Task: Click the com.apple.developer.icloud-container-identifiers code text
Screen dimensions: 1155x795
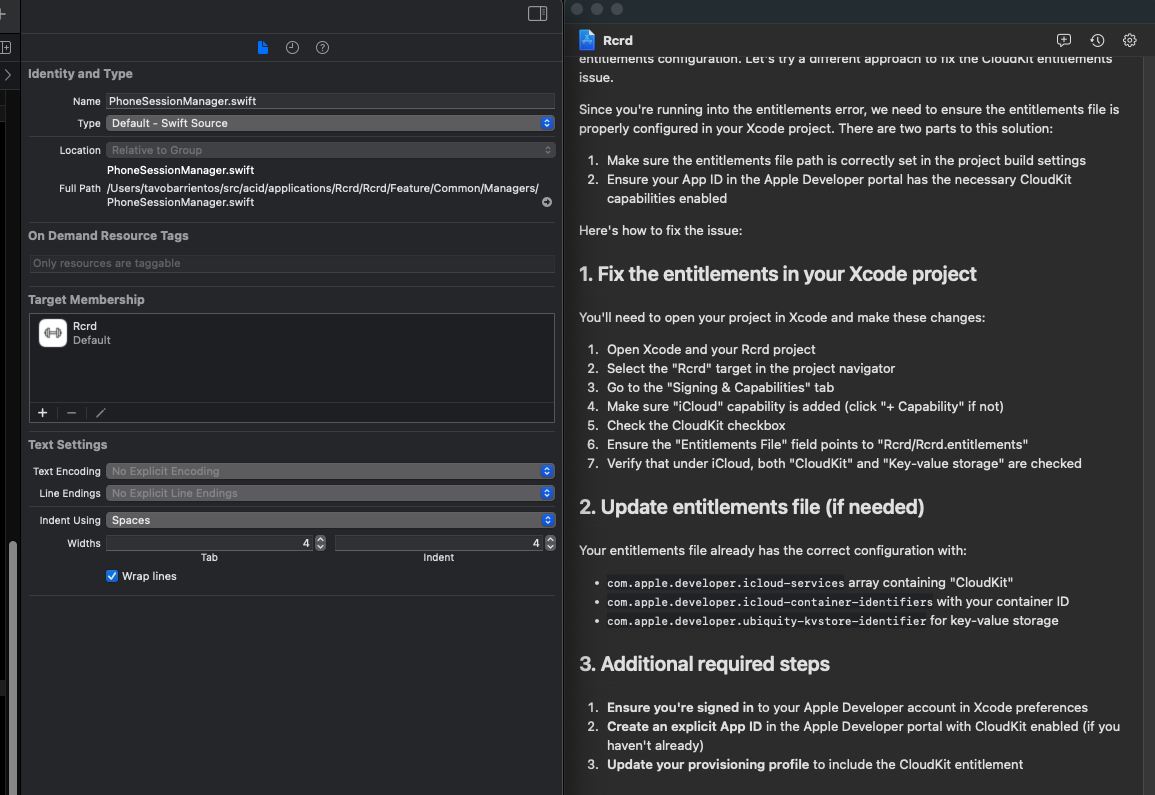Action: click(770, 602)
